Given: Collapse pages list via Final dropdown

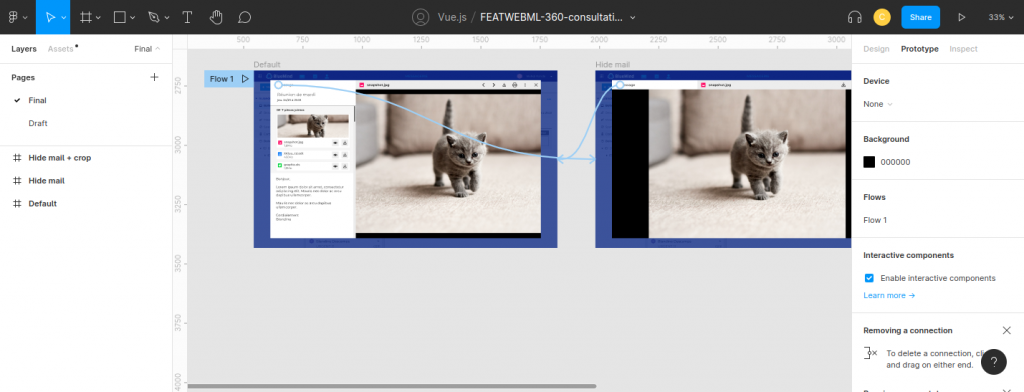Looking at the screenshot, I should pyautogui.click(x=147, y=49).
